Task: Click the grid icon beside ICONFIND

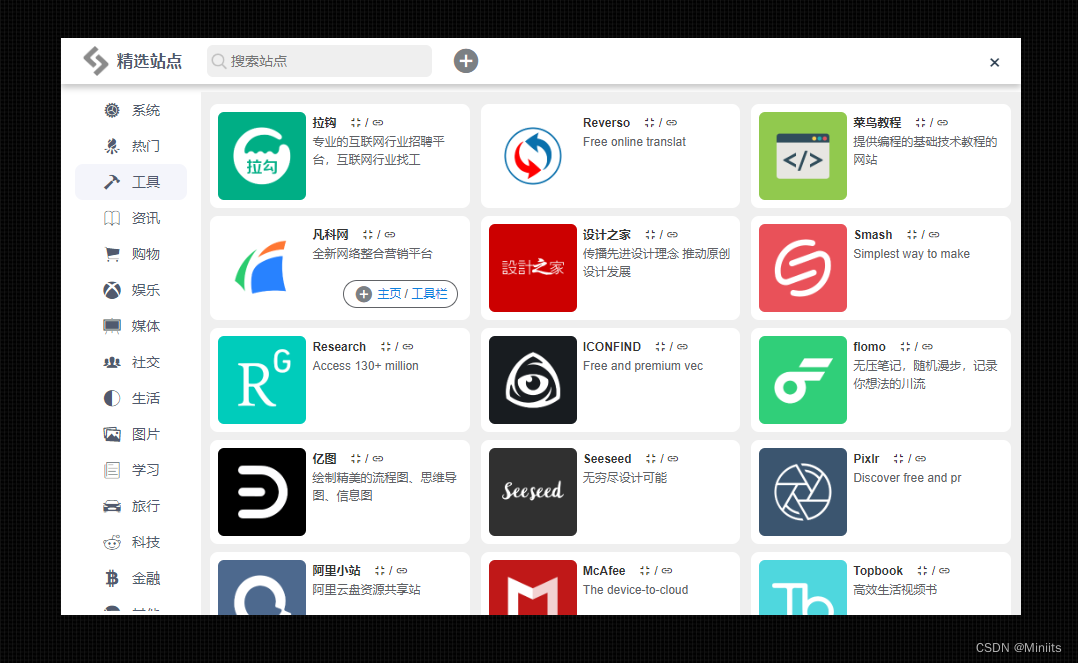Action: coord(660,347)
